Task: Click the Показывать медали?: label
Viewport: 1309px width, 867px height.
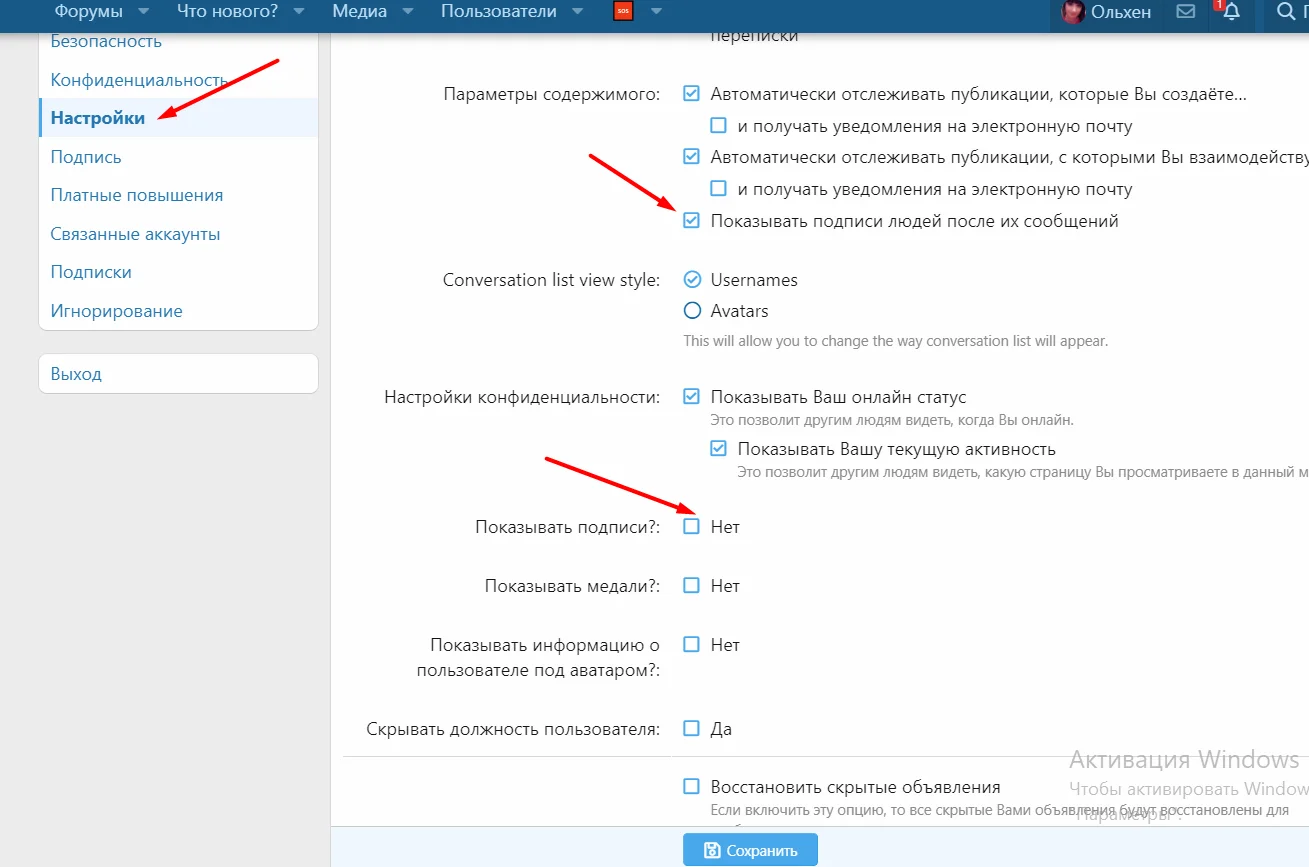Action: (x=573, y=586)
